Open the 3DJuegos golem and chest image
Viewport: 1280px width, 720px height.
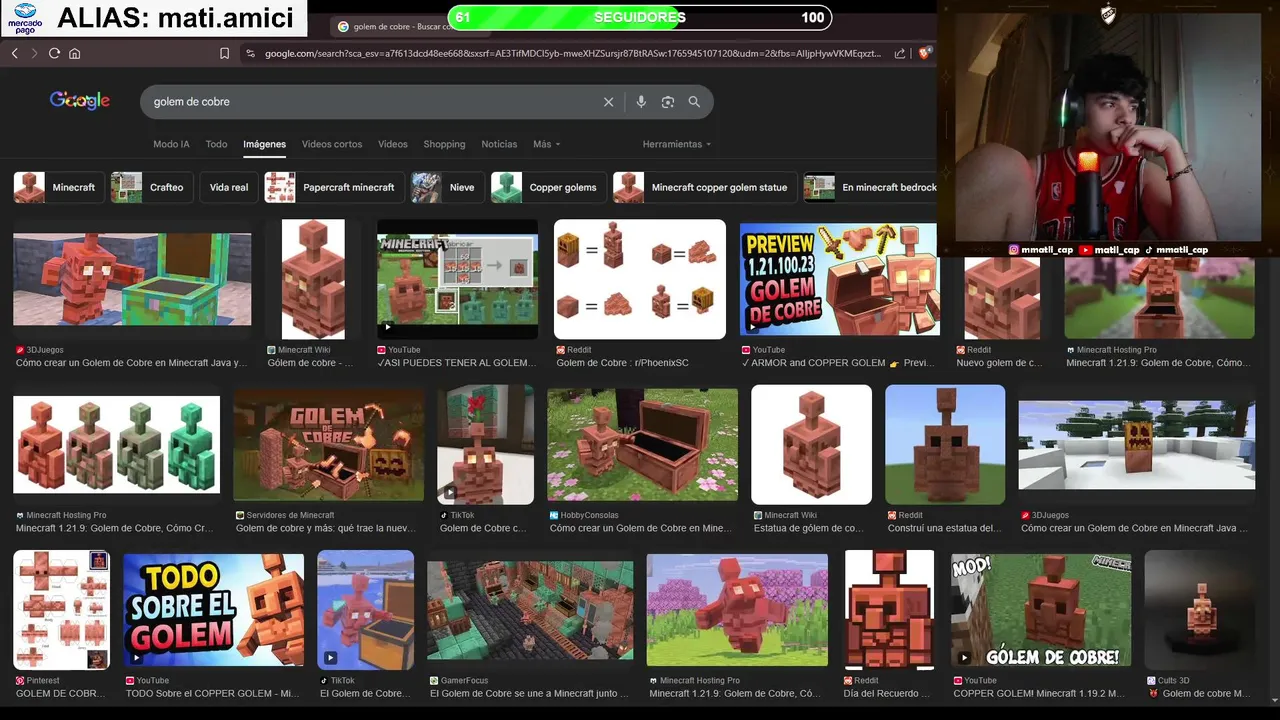coord(132,280)
